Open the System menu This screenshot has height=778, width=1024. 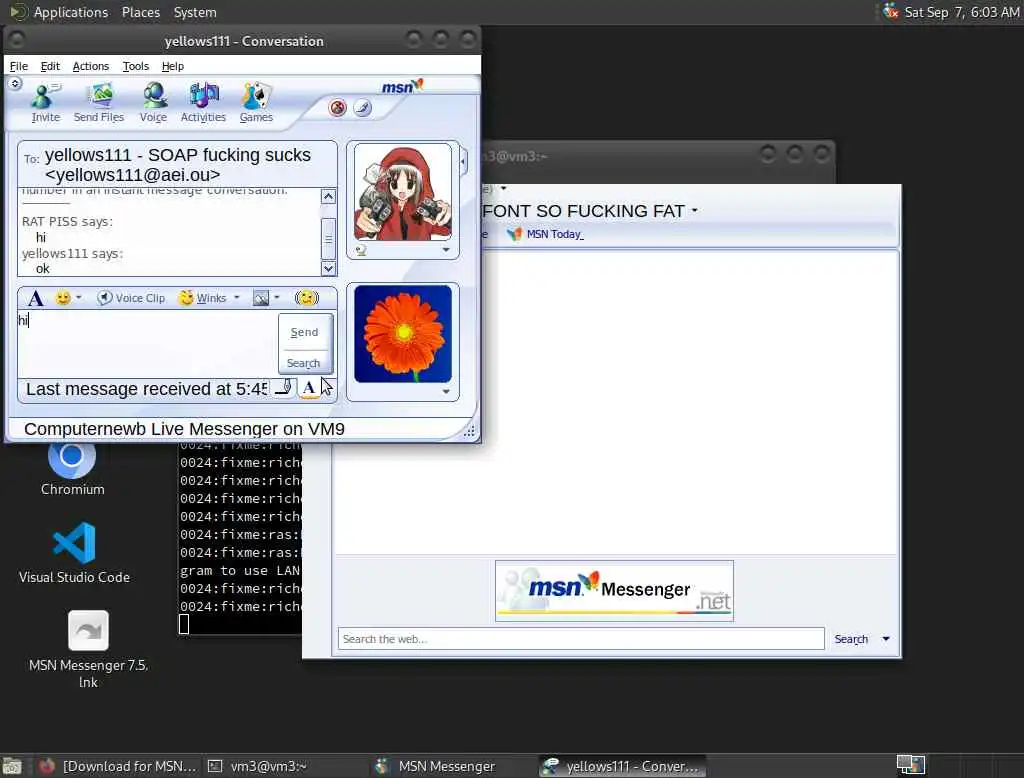(195, 12)
